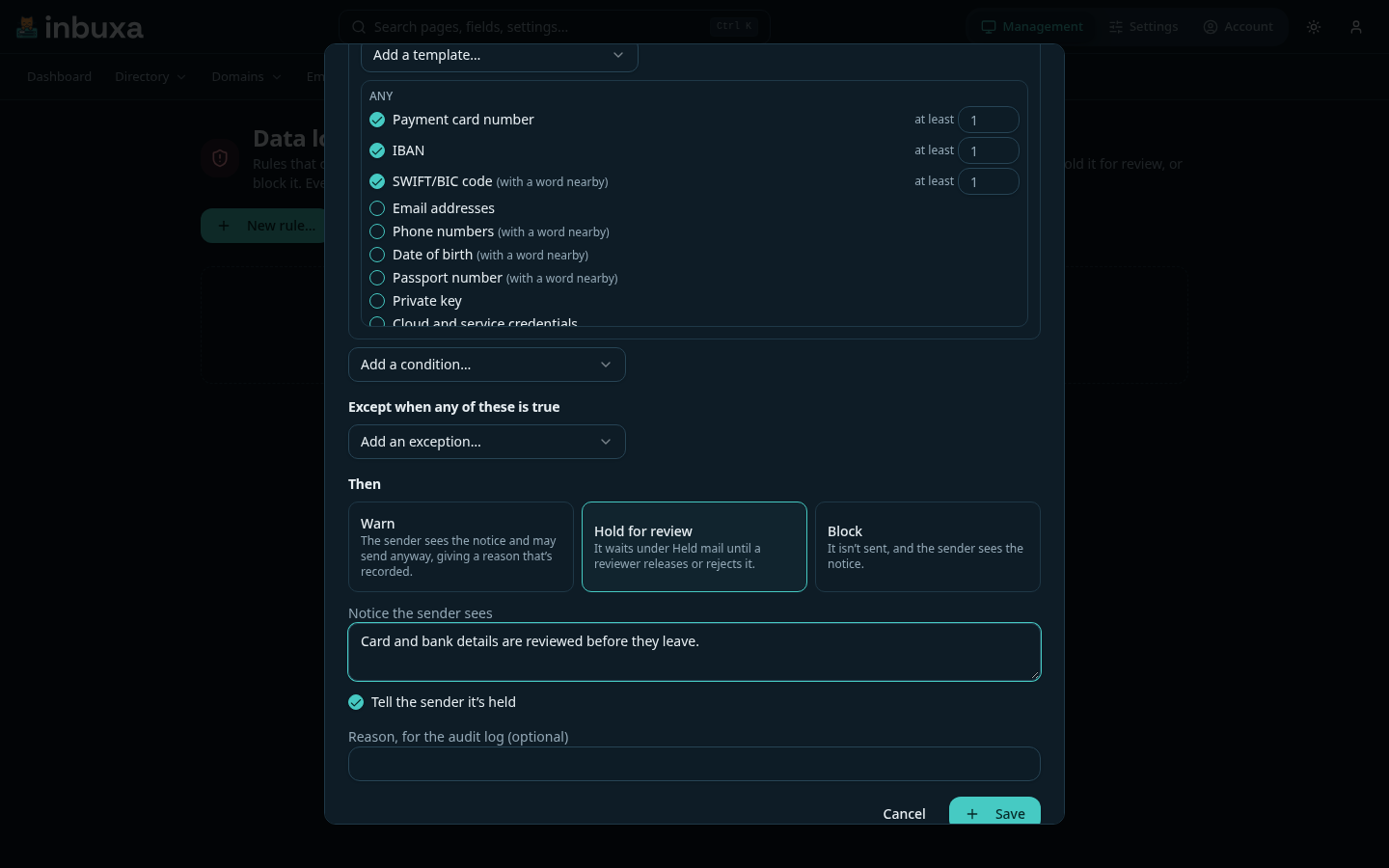The height and width of the screenshot is (868, 1389).
Task: Uncheck SWIFT/BIC code
Action: click(x=377, y=181)
